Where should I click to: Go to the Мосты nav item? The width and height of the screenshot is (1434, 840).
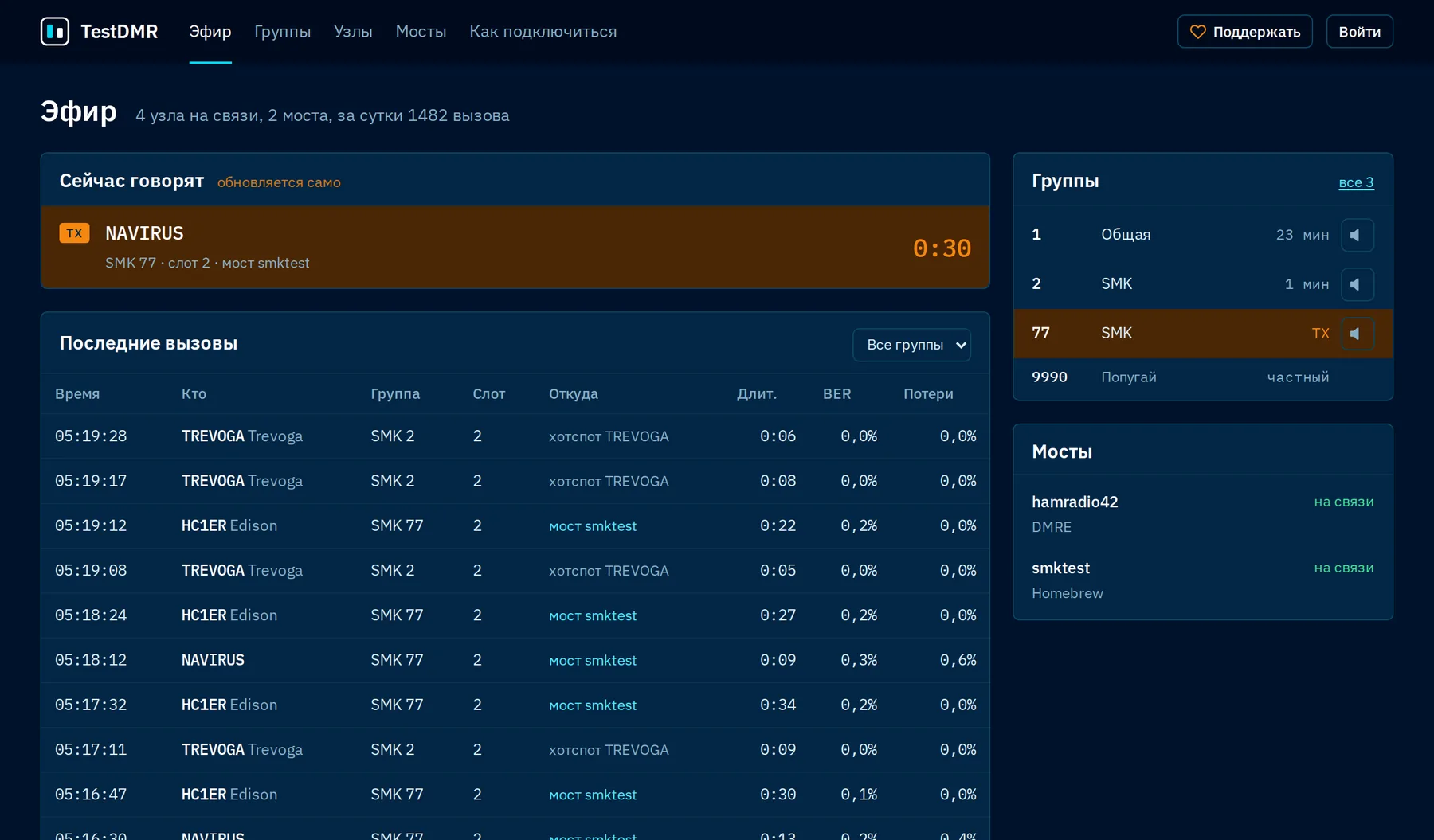click(421, 32)
